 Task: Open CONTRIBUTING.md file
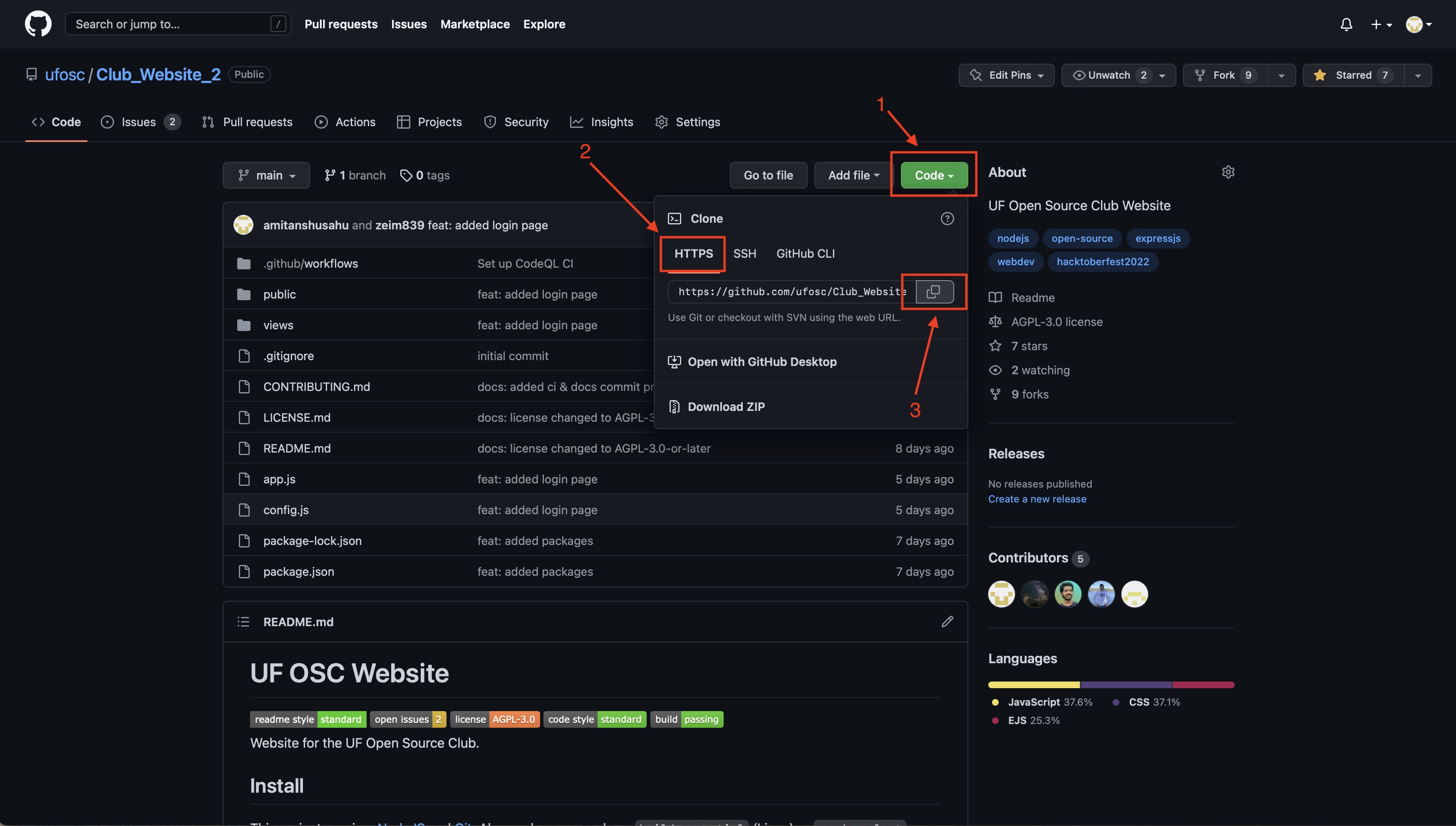point(316,386)
